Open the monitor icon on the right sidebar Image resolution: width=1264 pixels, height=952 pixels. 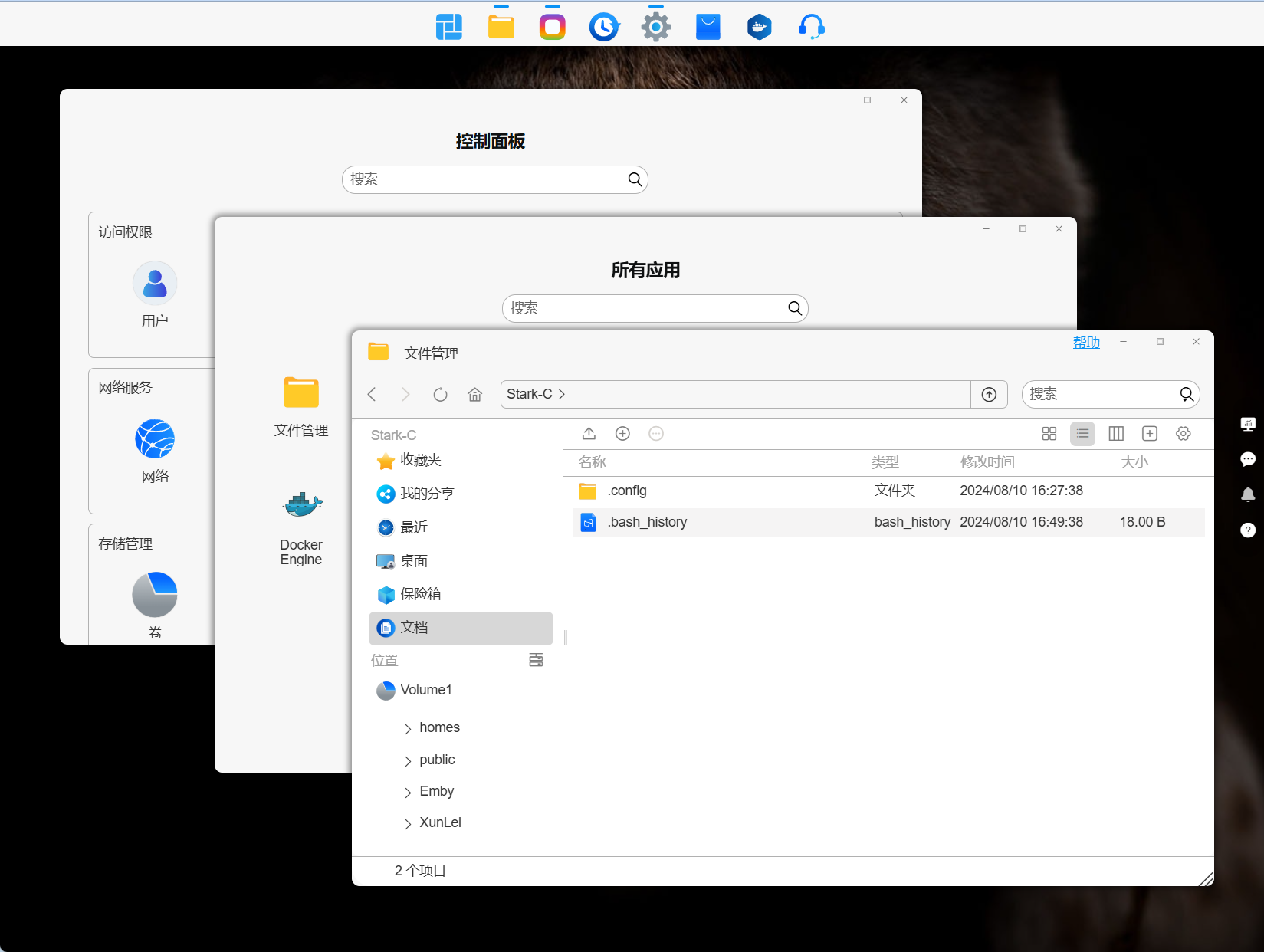(1248, 424)
